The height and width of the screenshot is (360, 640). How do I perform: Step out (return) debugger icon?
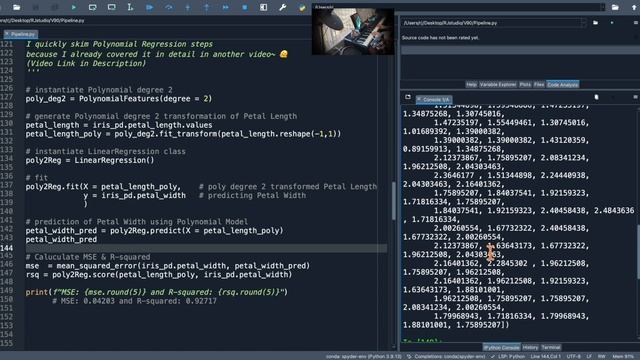point(207,7)
